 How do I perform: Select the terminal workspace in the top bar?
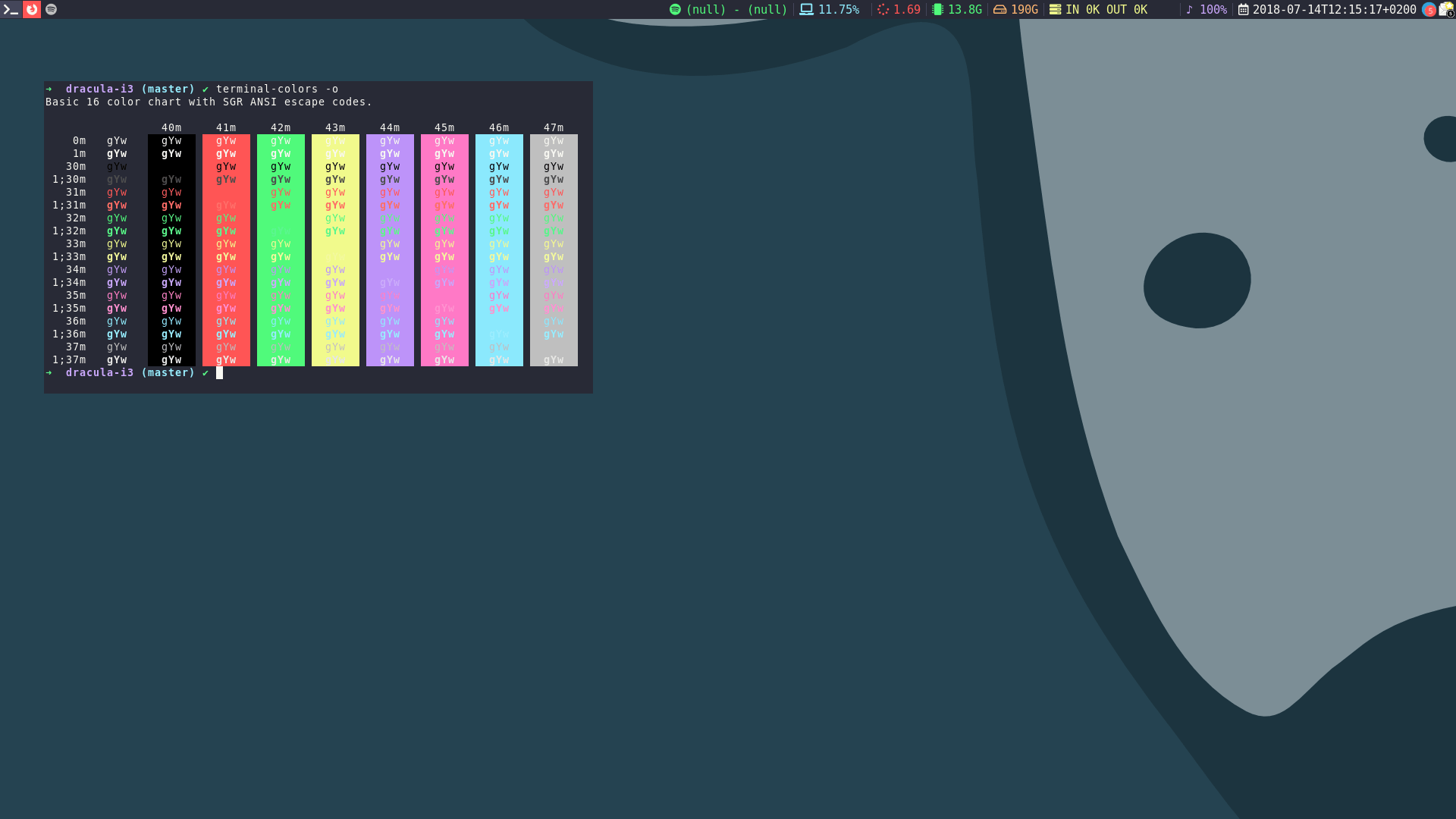click(x=11, y=10)
